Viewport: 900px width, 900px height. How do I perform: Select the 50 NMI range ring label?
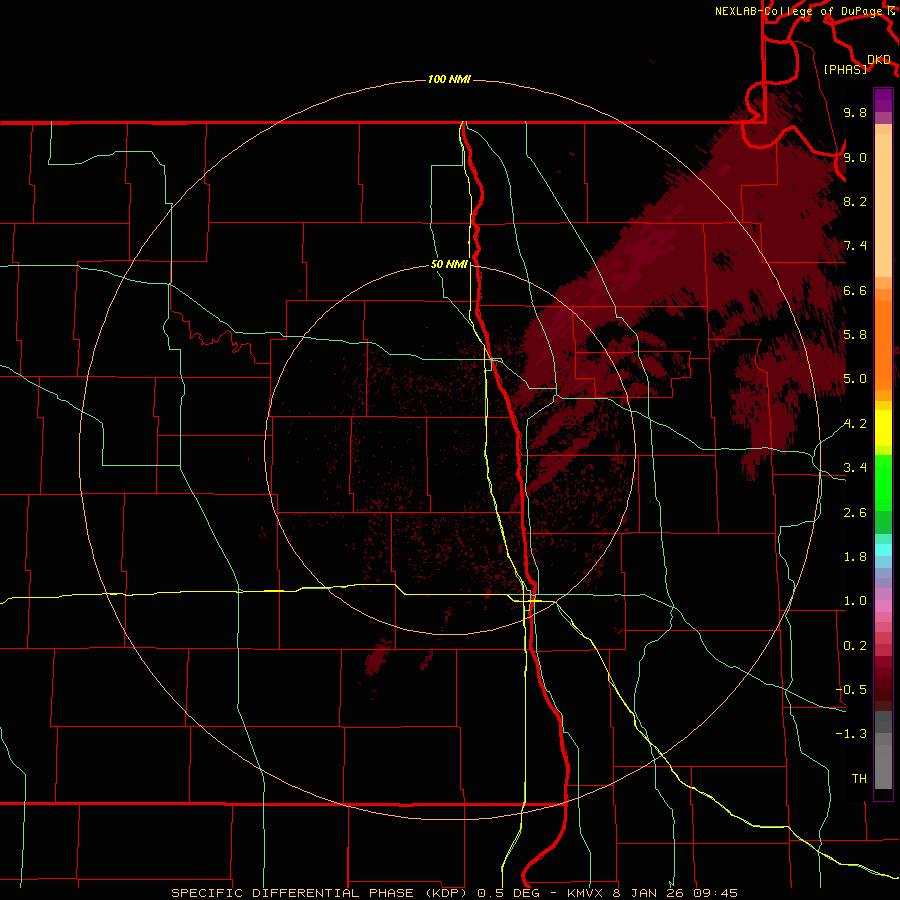point(449,265)
